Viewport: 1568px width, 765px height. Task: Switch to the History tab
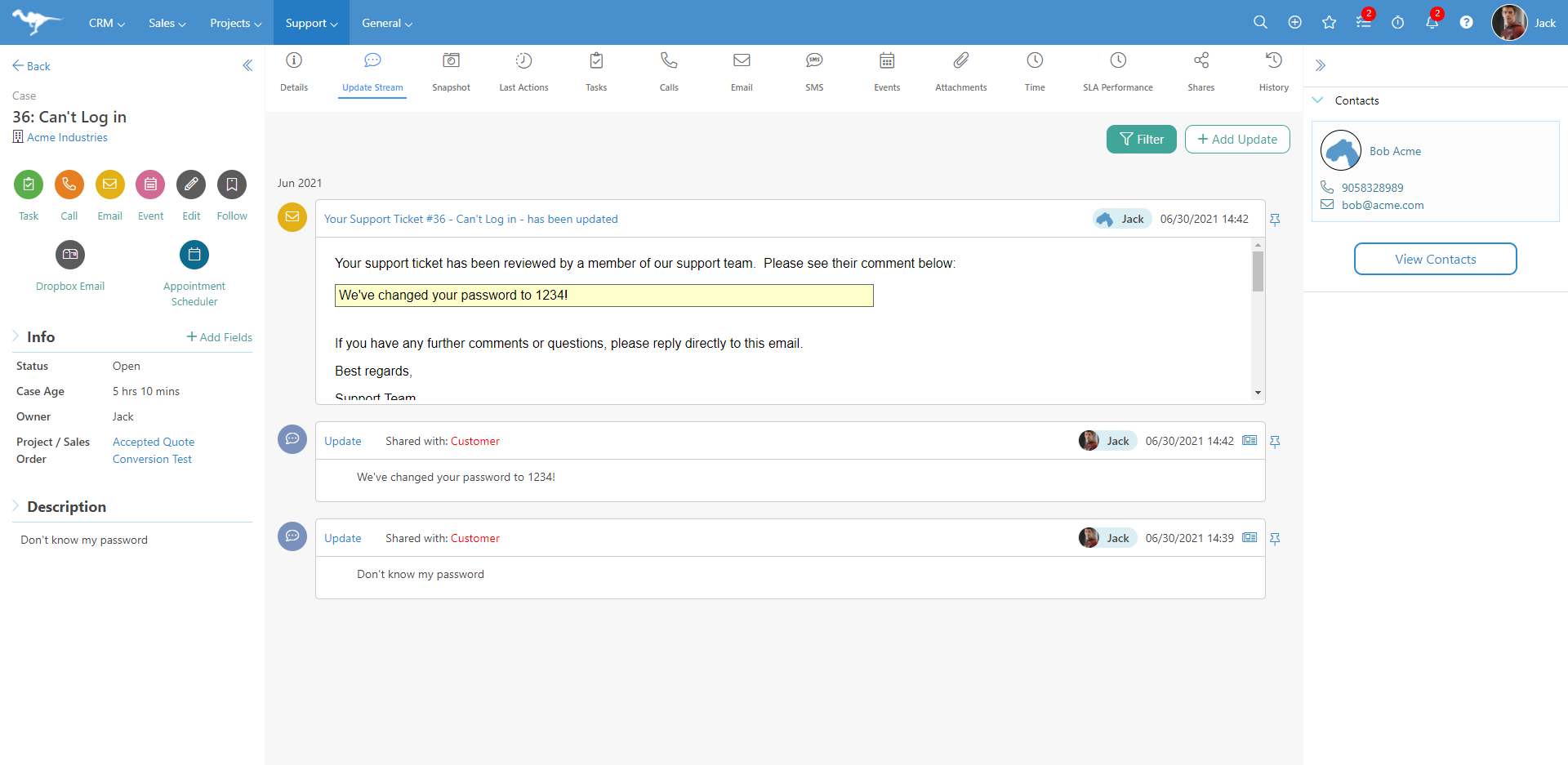[1273, 61]
